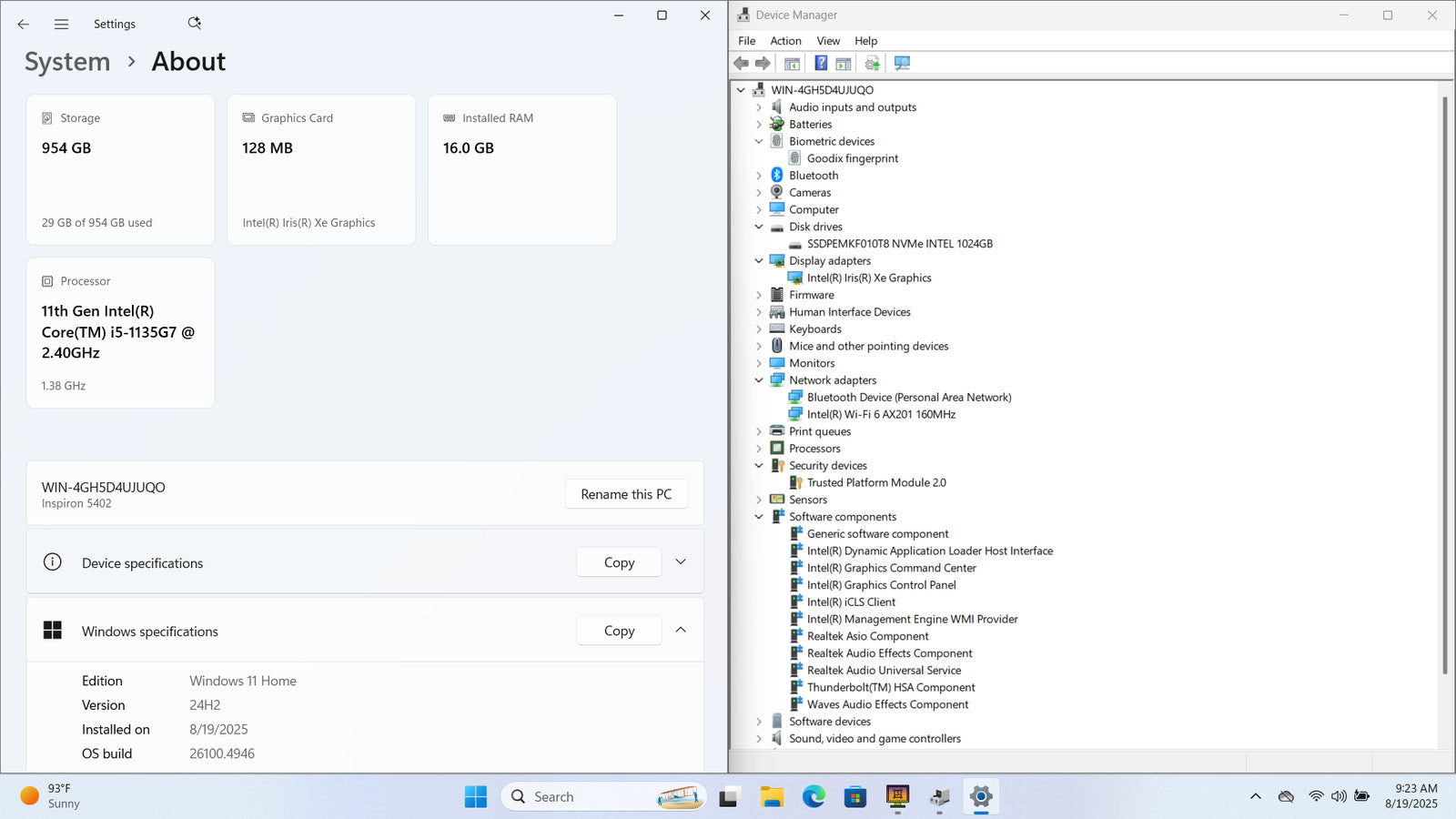Open the View menu
This screenshot has height=819, width=1456.
[x=828, y=41]
